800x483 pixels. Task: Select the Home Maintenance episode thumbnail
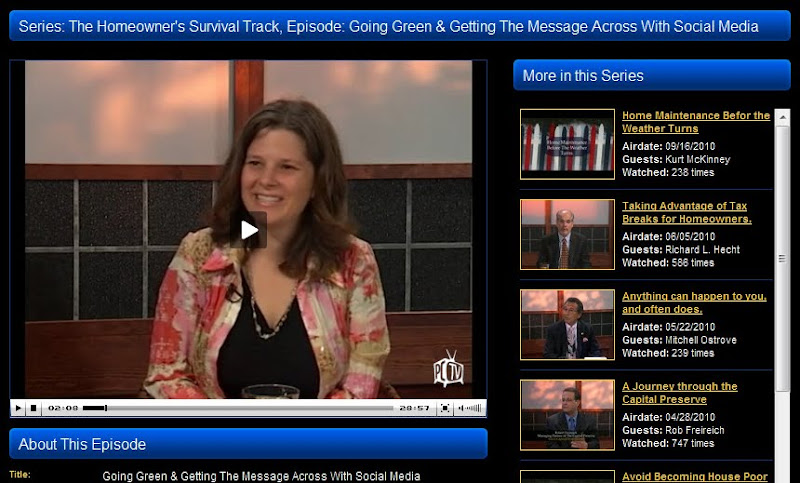tap(567, 144)
